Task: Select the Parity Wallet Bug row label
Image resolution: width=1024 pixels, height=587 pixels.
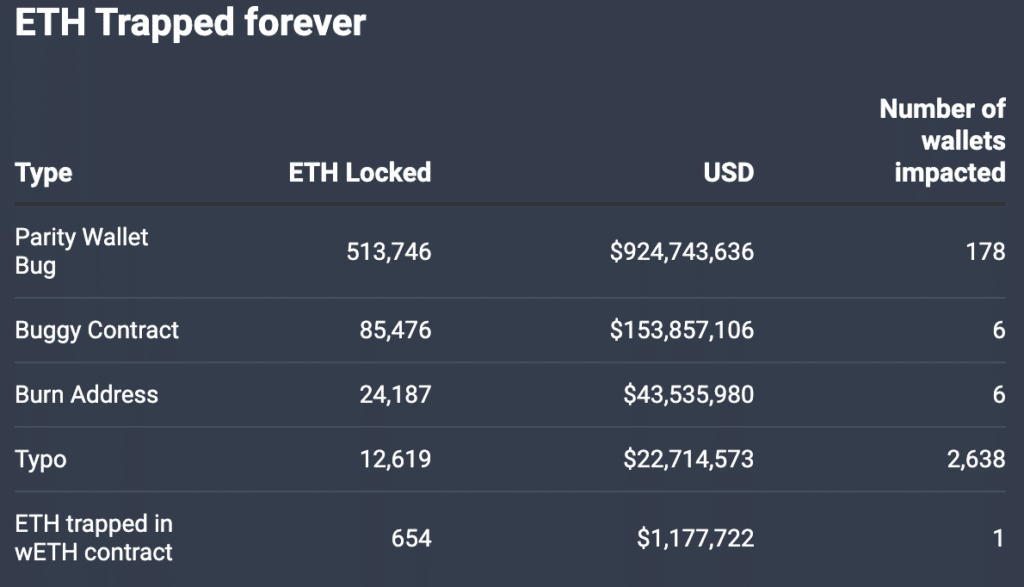Action: point(81,252)
